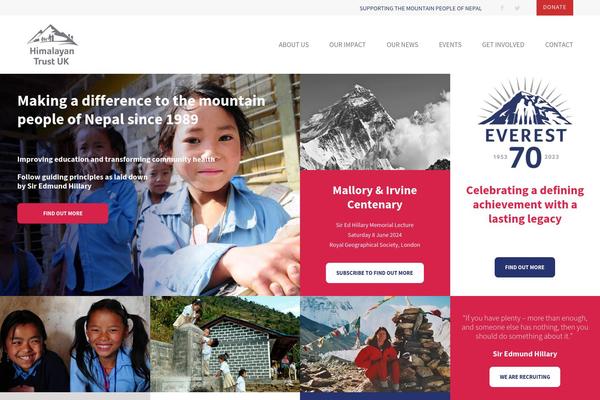The height and width of the screenshot is (400, 600).
Task: Click the red Donate button
Action: (x=554, y=7)
